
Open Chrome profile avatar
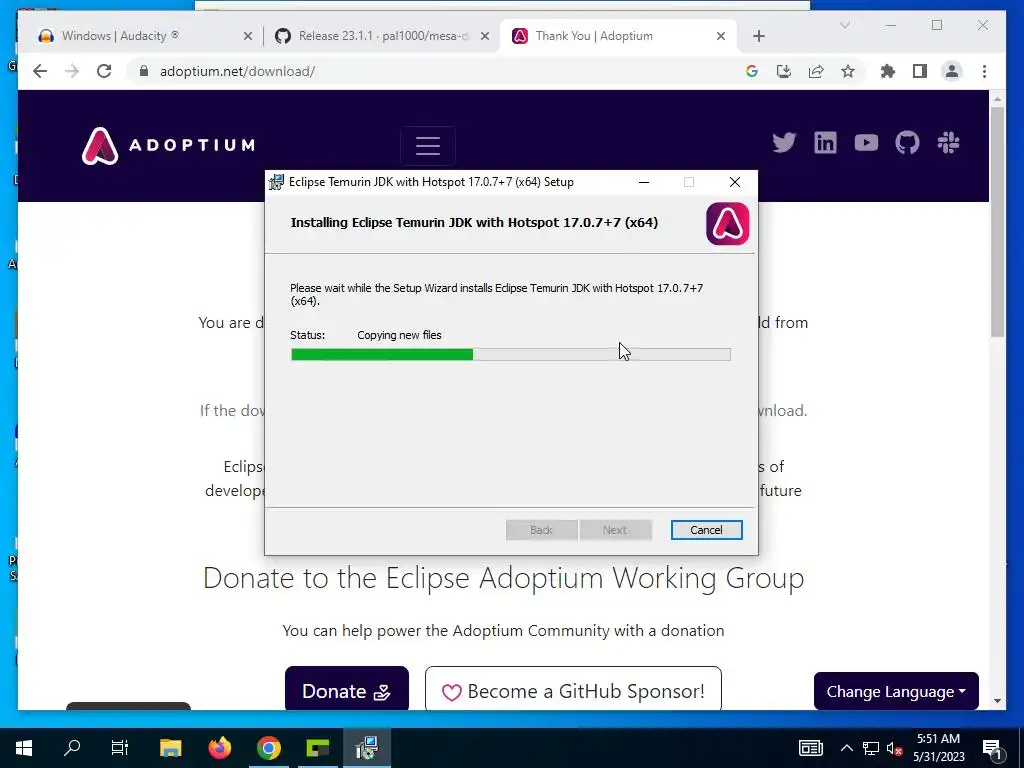(x=952, y=71)
